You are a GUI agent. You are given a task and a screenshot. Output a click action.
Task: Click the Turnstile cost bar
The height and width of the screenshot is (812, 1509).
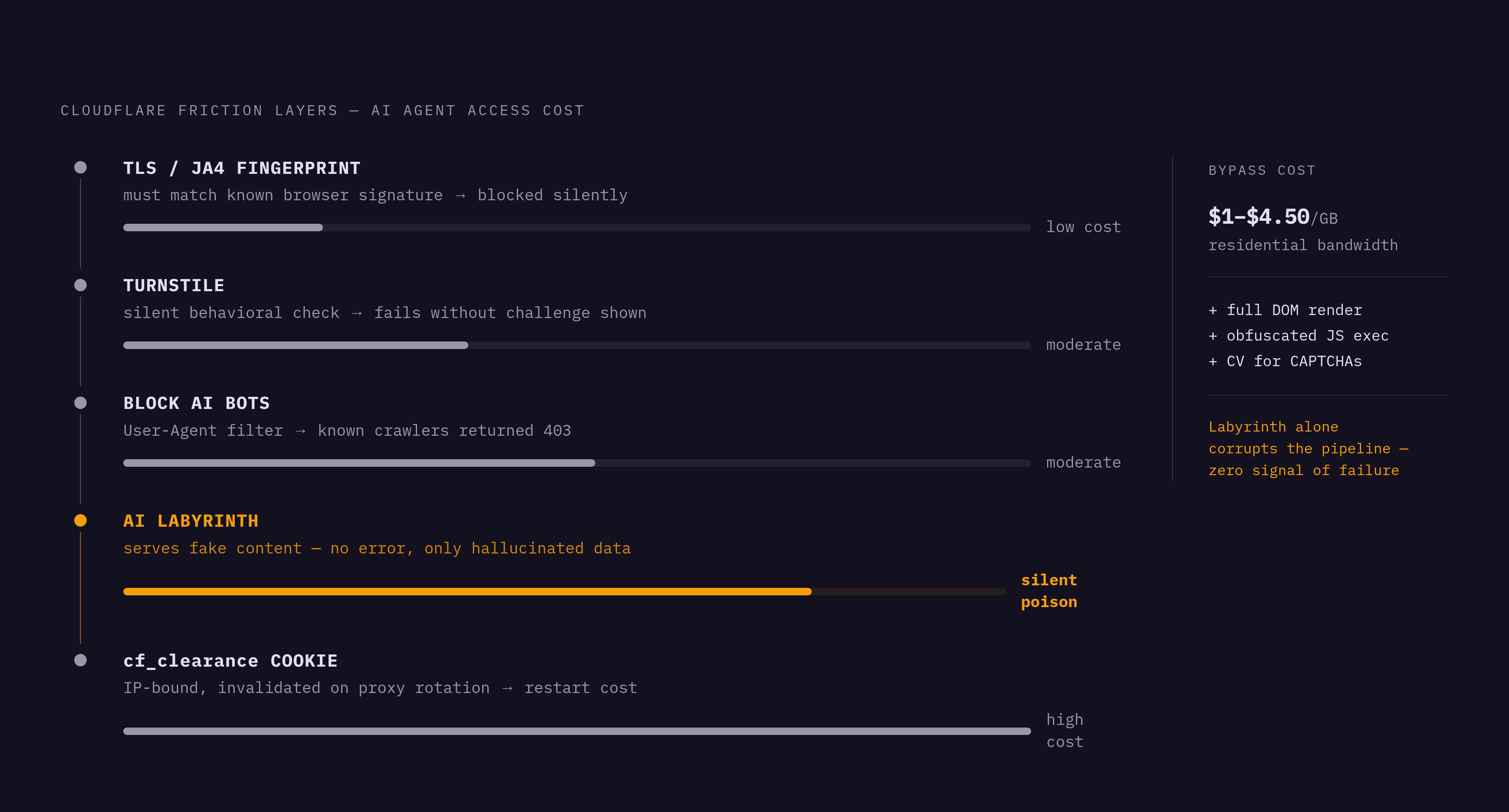pyautogui.click(x=577, y=345)
